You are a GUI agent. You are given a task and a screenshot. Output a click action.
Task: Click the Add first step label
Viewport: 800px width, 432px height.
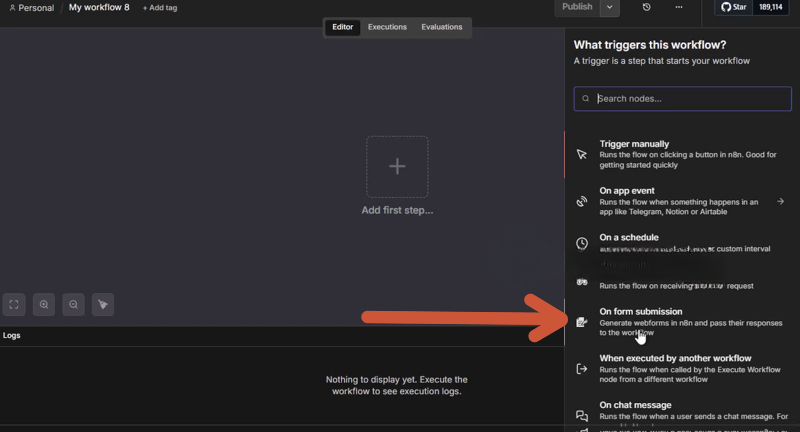point(397,210)
